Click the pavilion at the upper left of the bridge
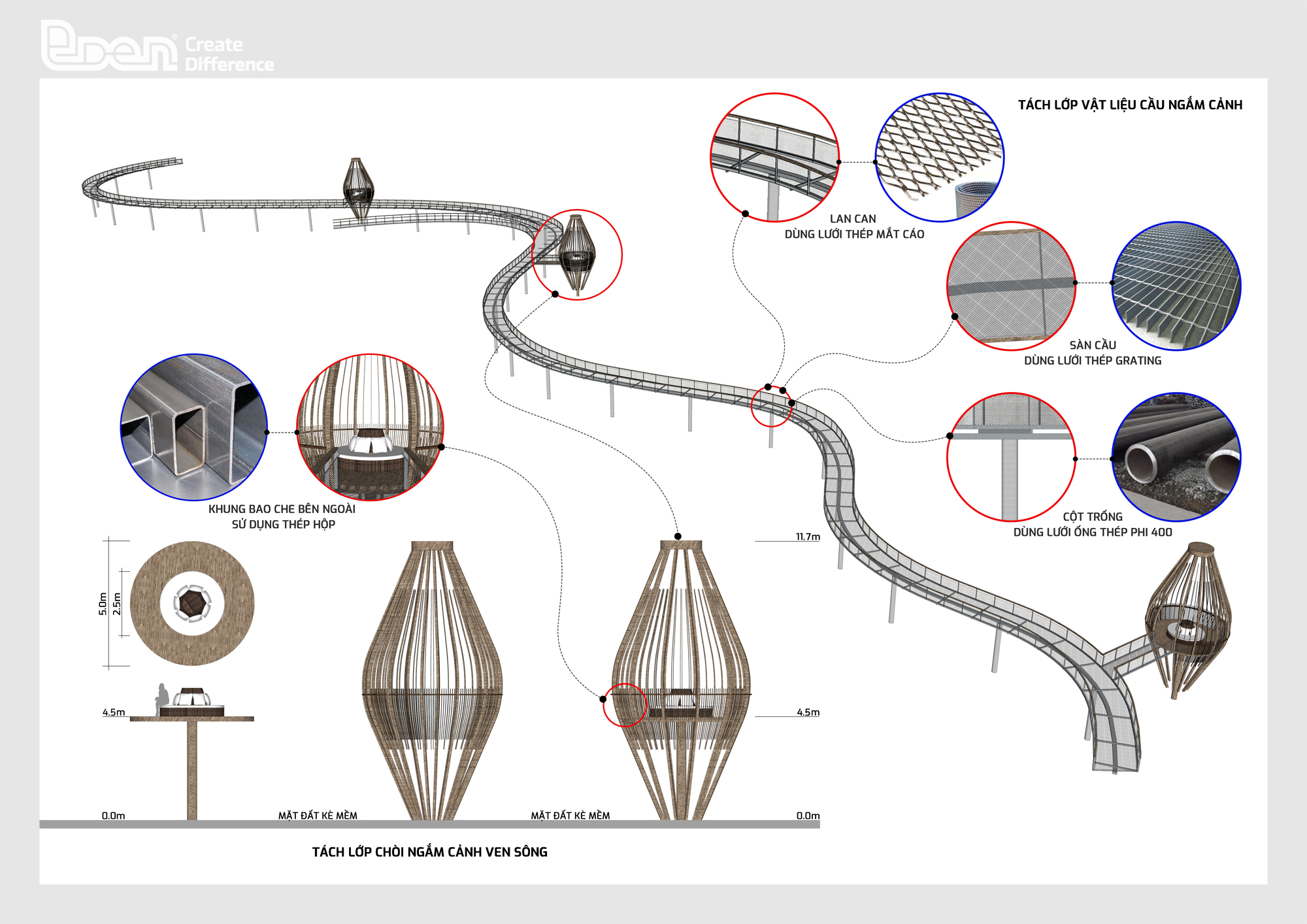The height and width of the screenshot is (924, 1307). click(358, 189)
